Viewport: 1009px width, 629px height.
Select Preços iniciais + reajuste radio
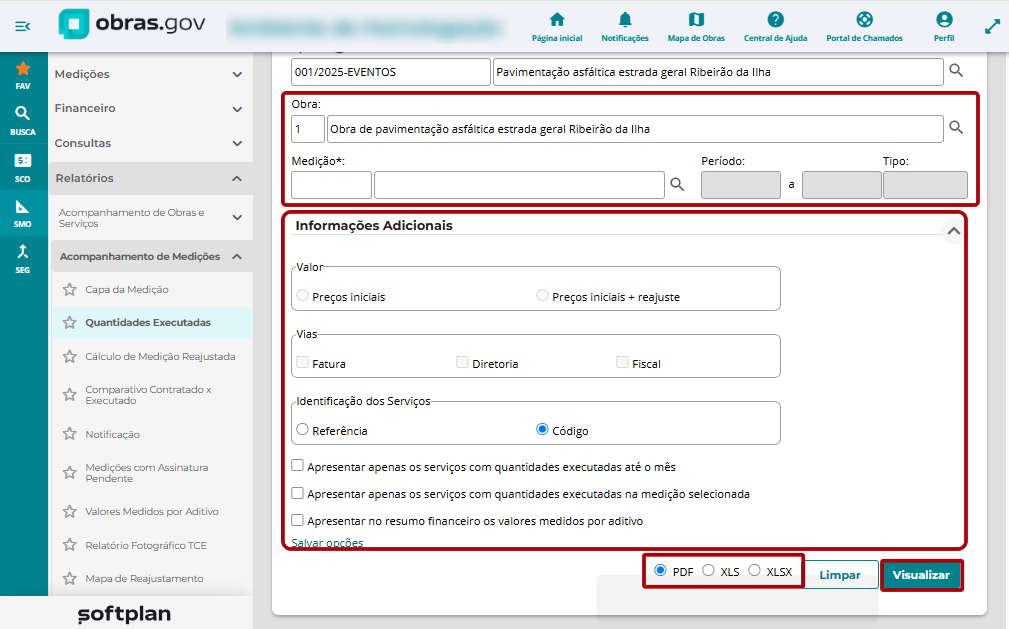(x=542, y=296)
